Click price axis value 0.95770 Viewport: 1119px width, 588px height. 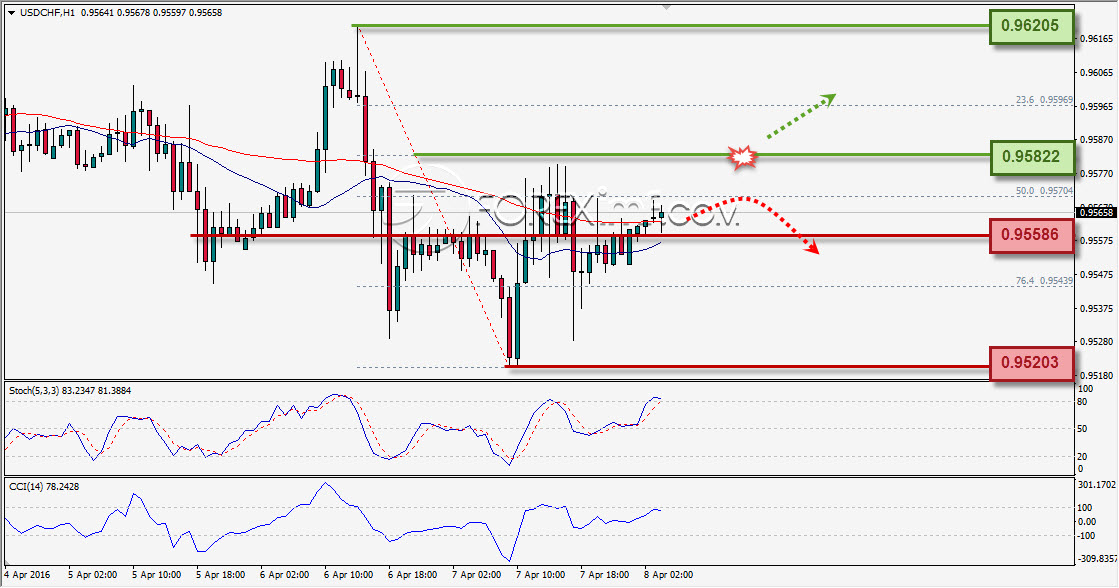(x=1095, y=173)
